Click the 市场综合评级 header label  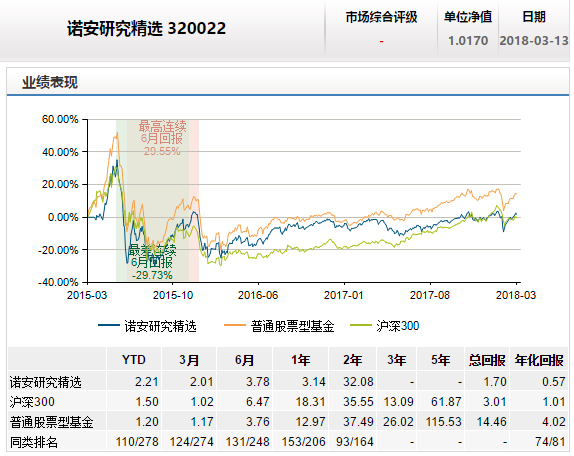381,17
